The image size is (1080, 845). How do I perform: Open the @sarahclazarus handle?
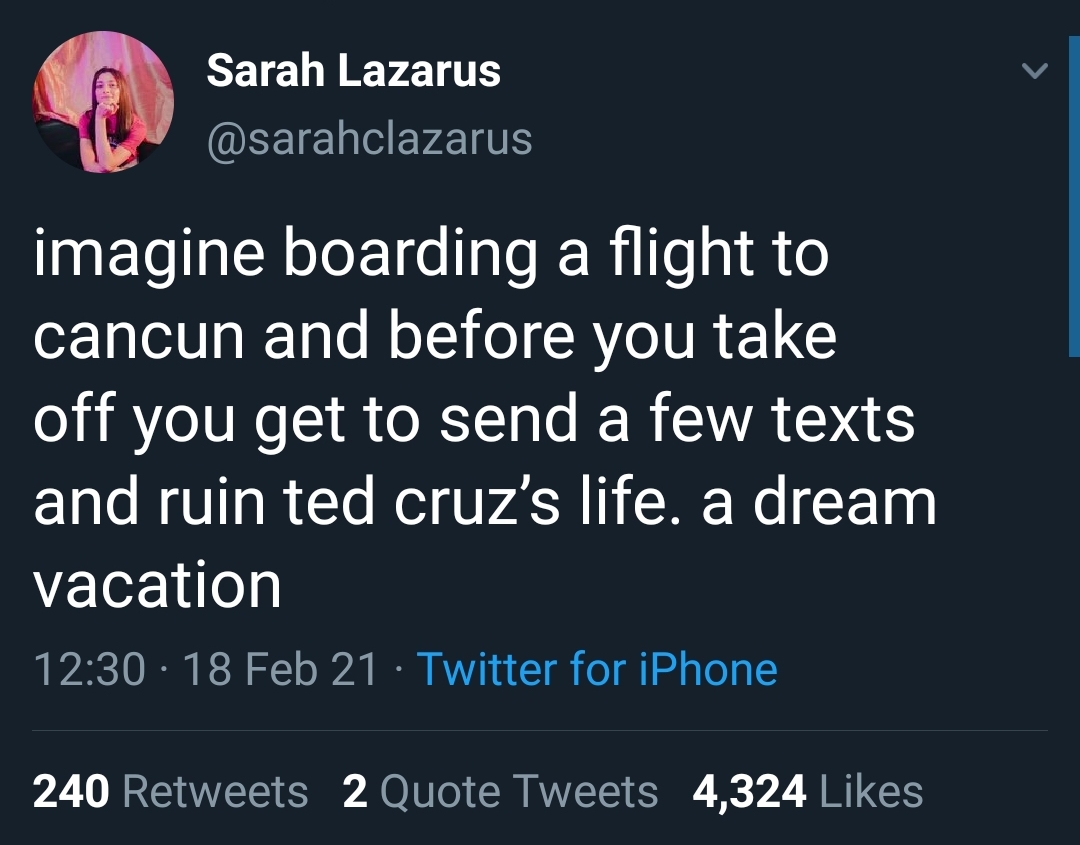click(369, 139)
